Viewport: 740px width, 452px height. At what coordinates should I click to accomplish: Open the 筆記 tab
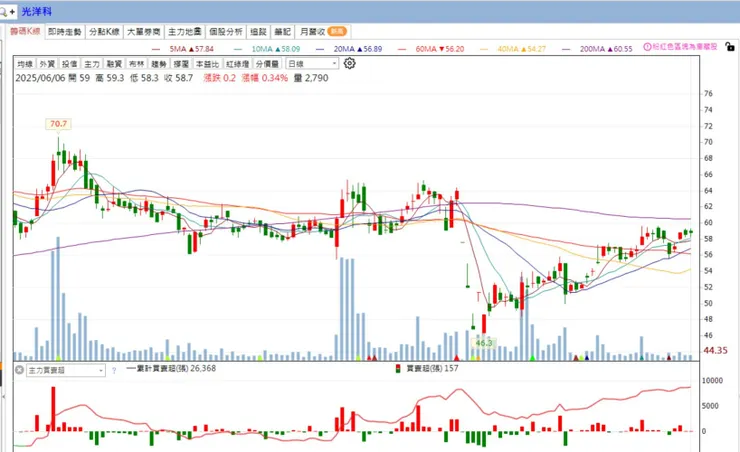point(283,32)
